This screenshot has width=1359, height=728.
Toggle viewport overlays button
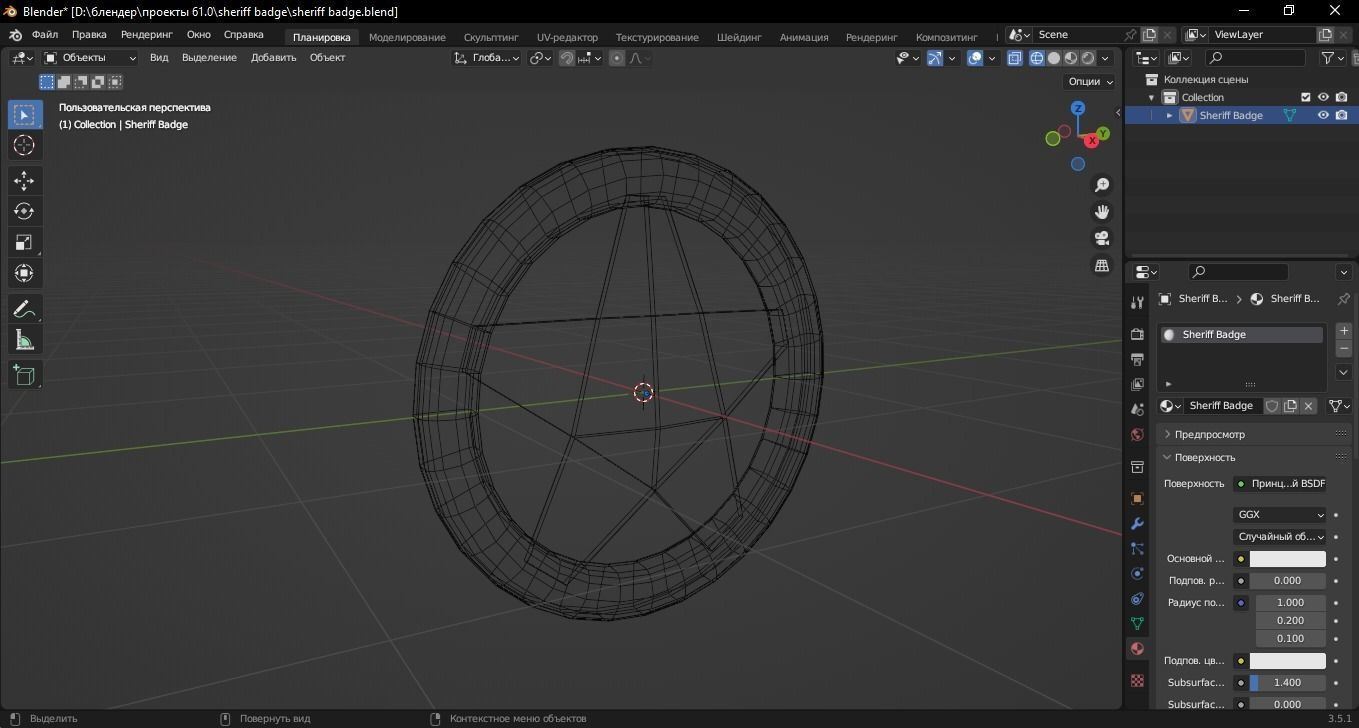point(975,58)
